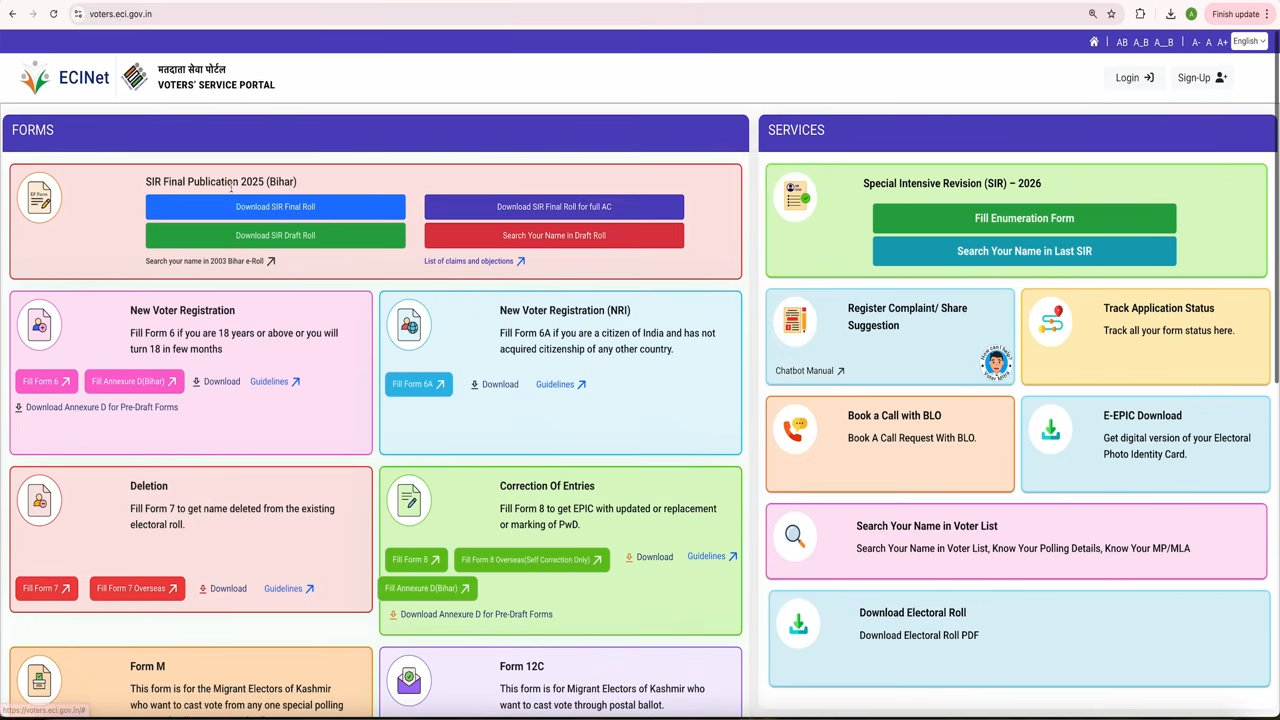Click the Fill Enumeration Form button
This screenshot has height=720, width=1280.
1024,218
